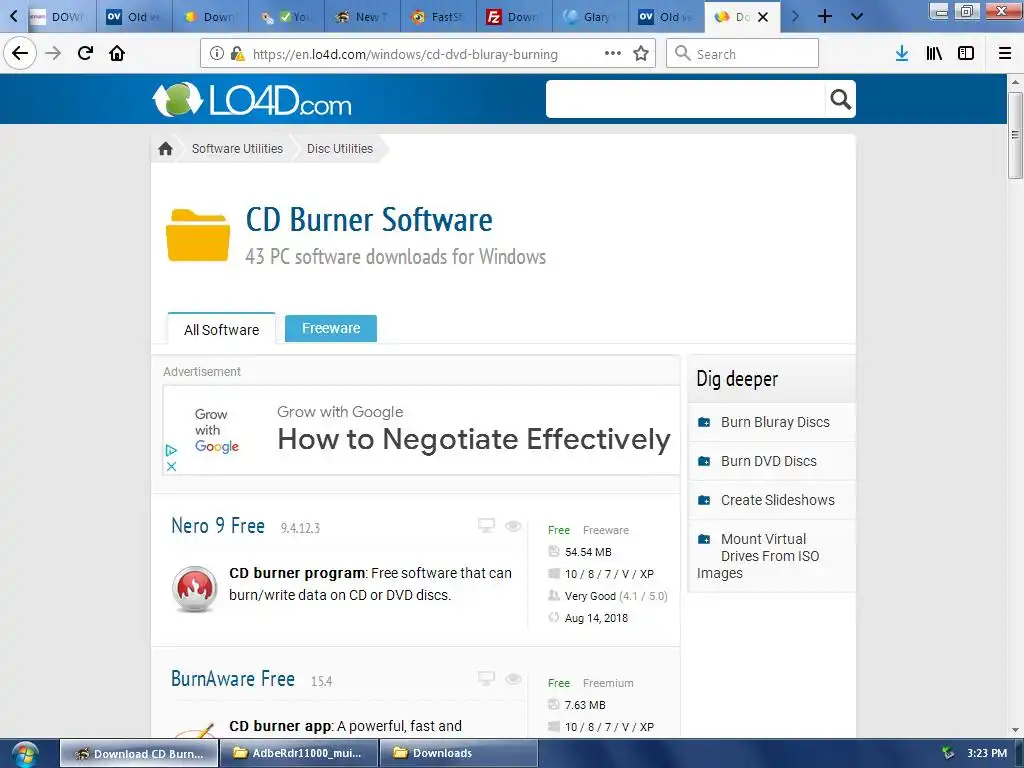The image size is (1024, 768).
Task: Click the scrollbar up arrow
Action: click(1015, 82)
